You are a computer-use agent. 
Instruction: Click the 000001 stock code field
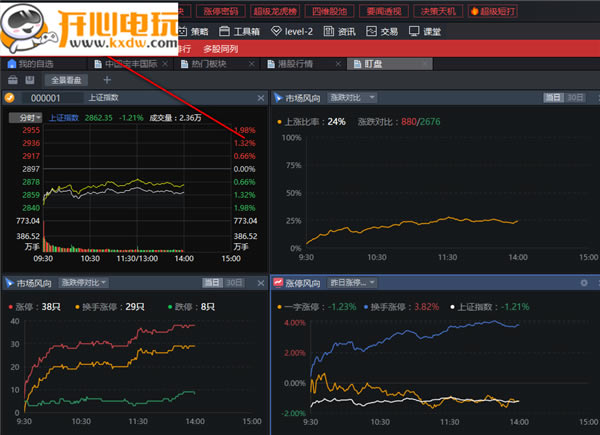(45, 98)
